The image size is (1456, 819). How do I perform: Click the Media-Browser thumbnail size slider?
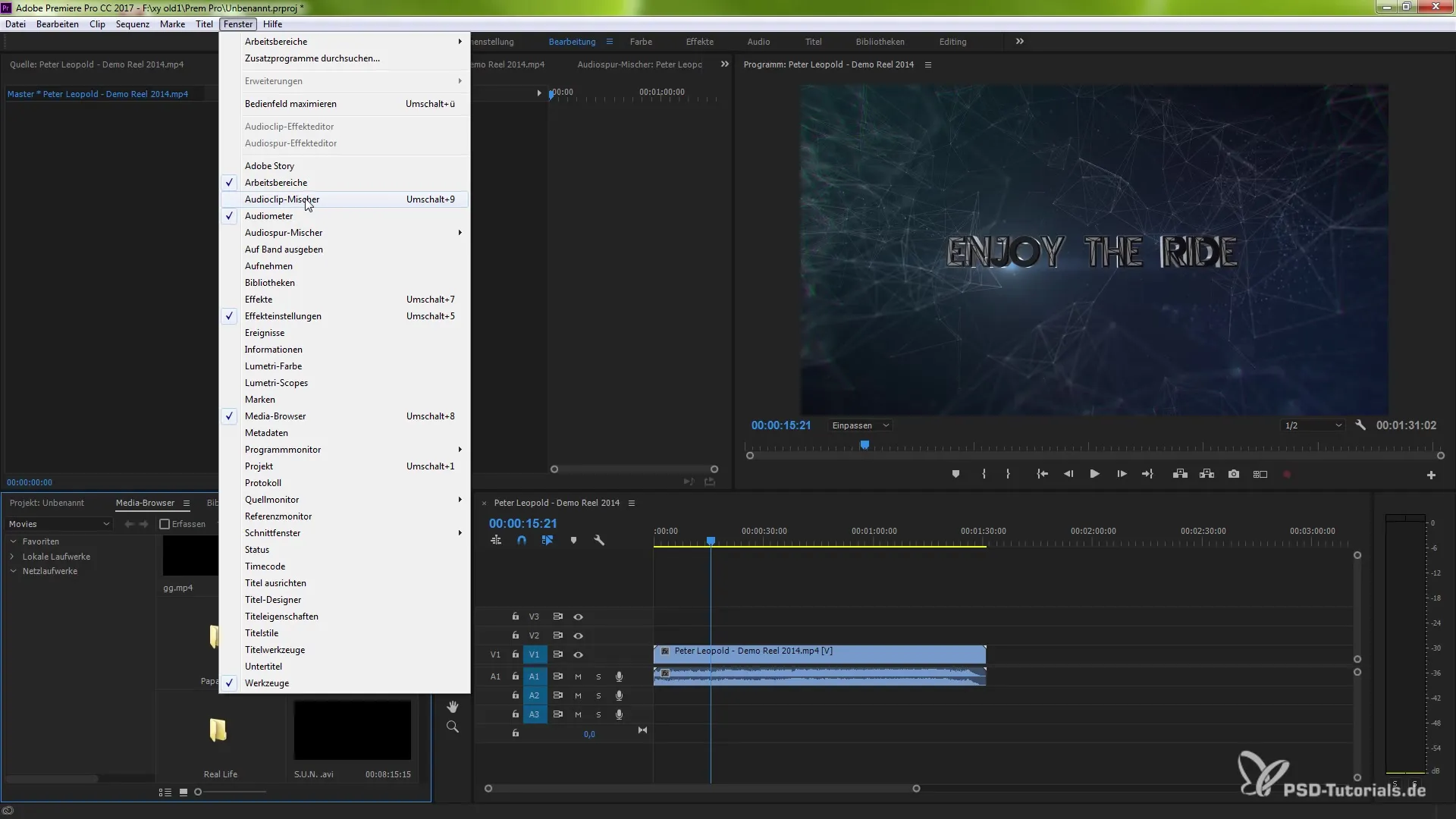(199, 792)
